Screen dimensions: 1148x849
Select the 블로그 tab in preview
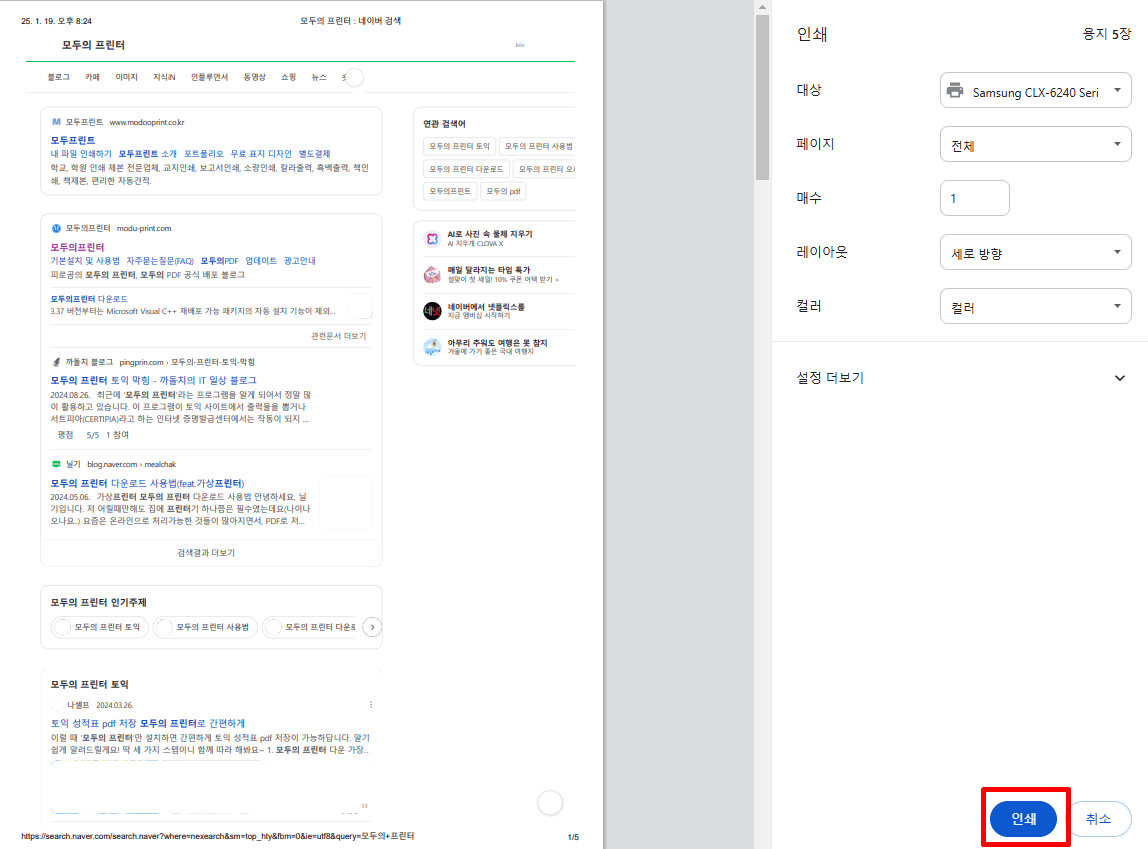coord(59,77)
